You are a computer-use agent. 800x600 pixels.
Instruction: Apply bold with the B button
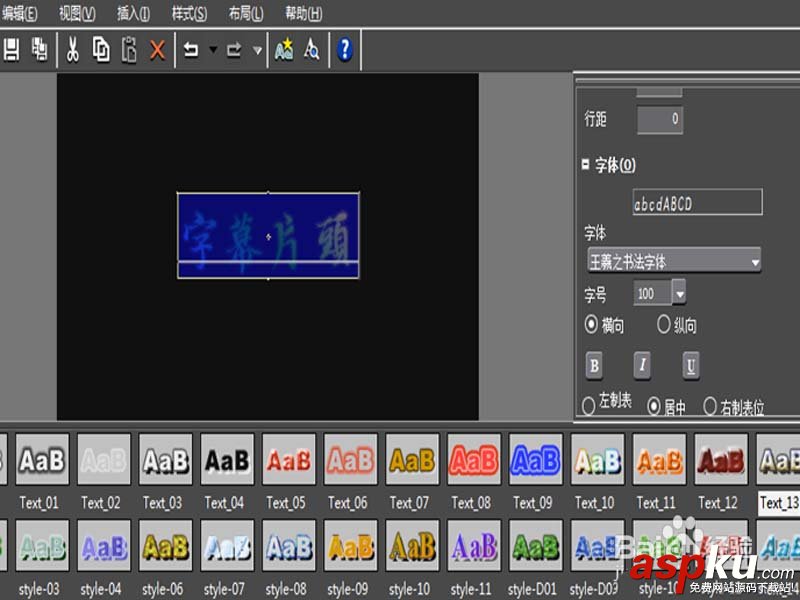click(594, 366)
